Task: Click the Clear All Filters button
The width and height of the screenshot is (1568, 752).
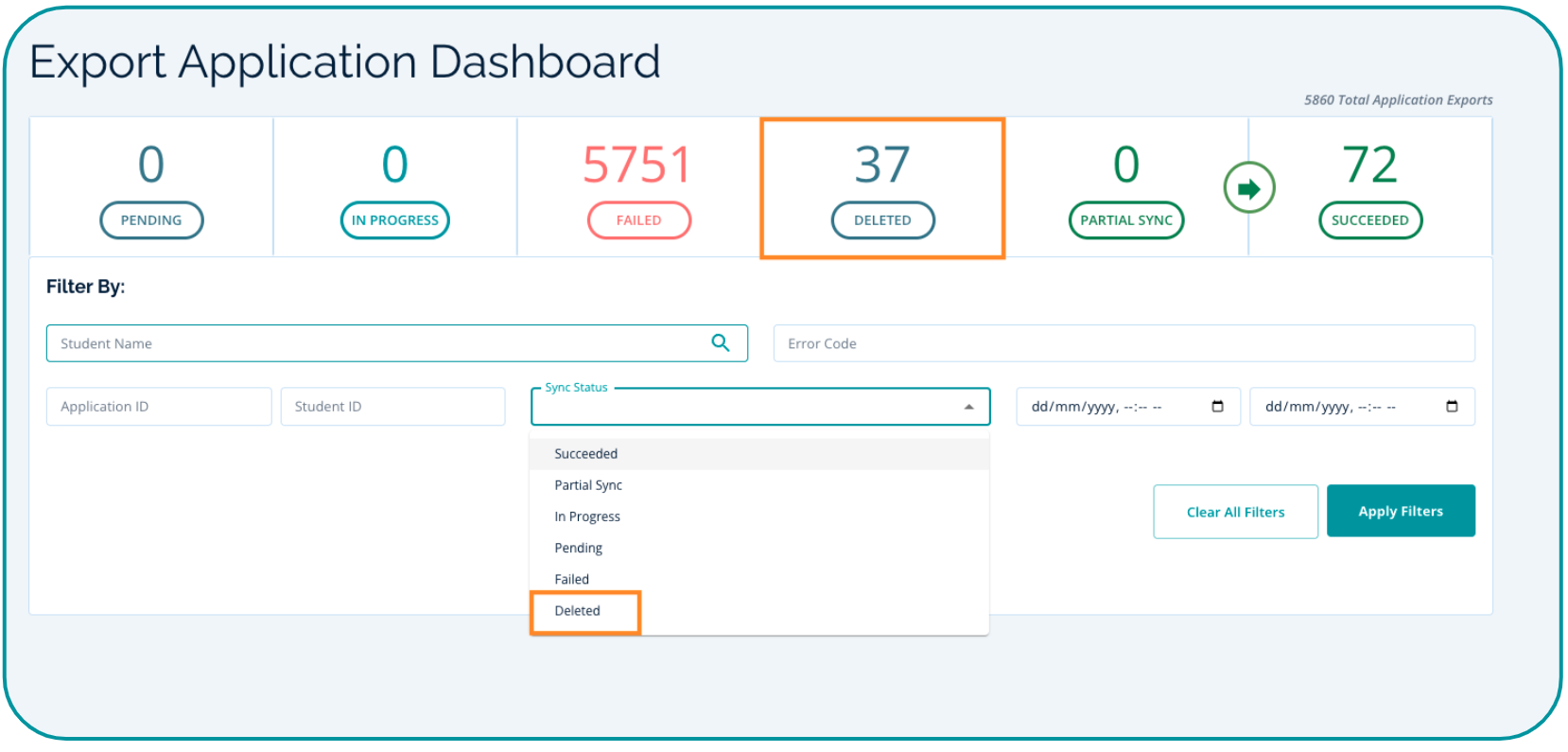Action: coord(1235,512)
